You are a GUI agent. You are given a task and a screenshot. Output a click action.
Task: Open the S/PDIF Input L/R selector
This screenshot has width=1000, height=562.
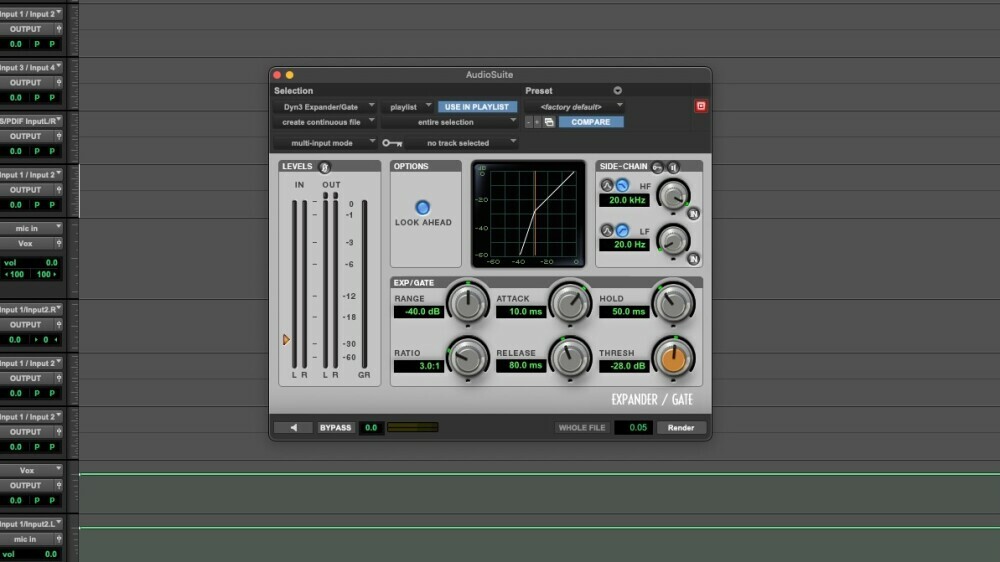[31, 121]
